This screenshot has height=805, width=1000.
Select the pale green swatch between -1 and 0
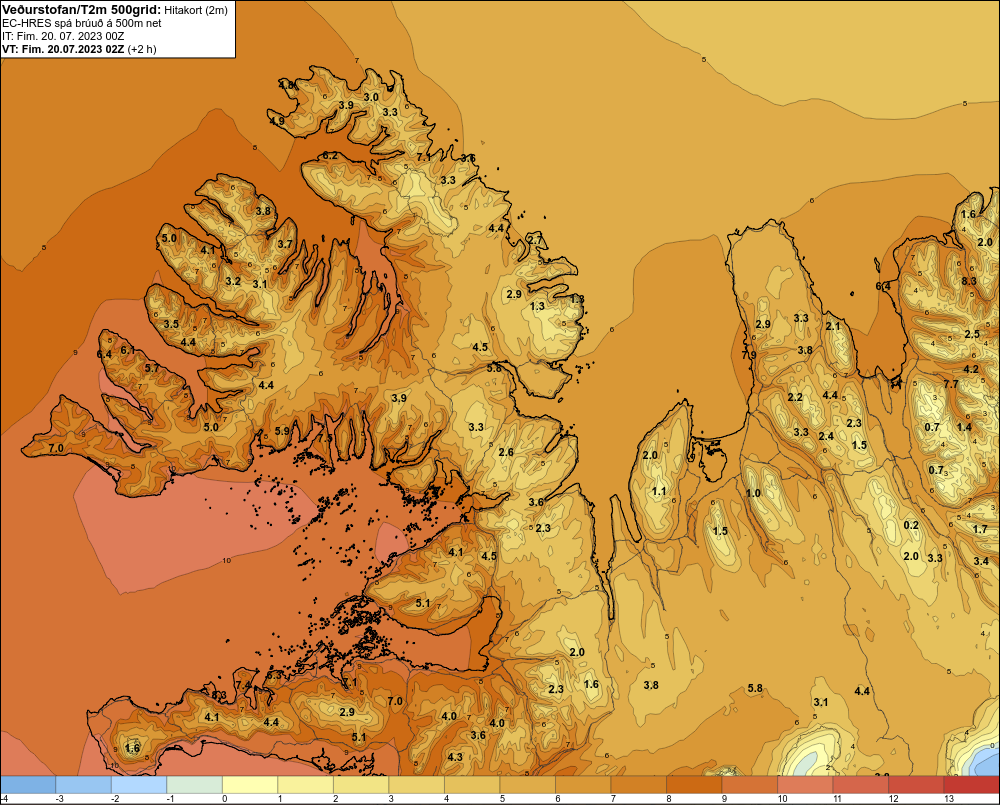[x=195, y=785]
